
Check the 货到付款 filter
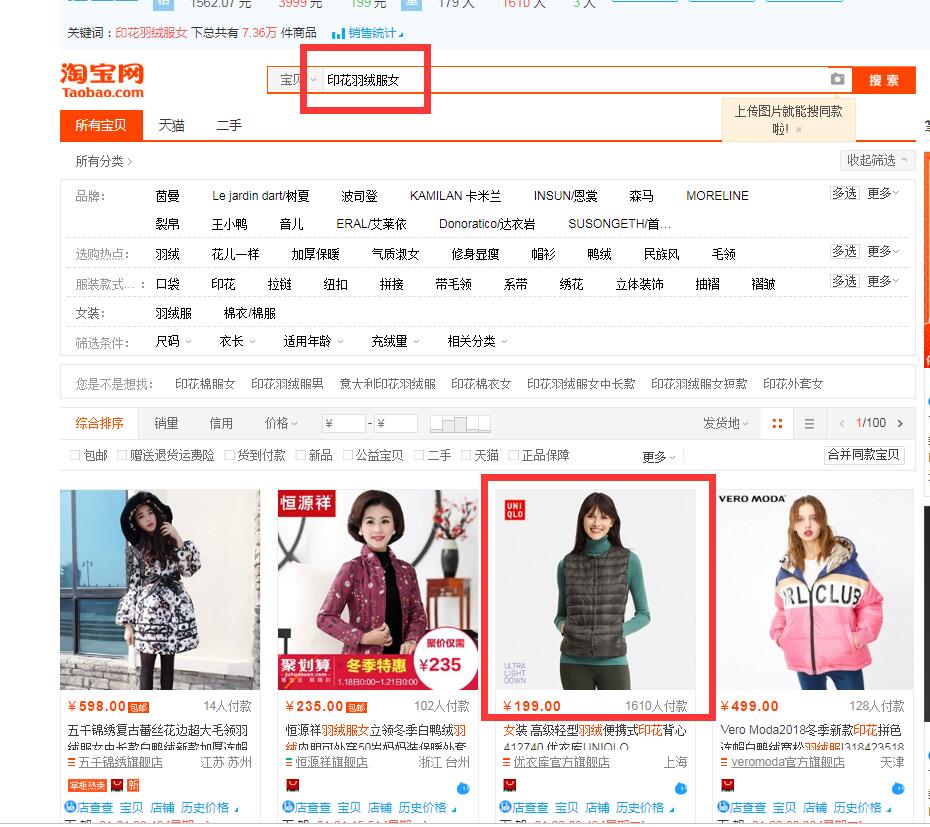[x=231, y=456]
